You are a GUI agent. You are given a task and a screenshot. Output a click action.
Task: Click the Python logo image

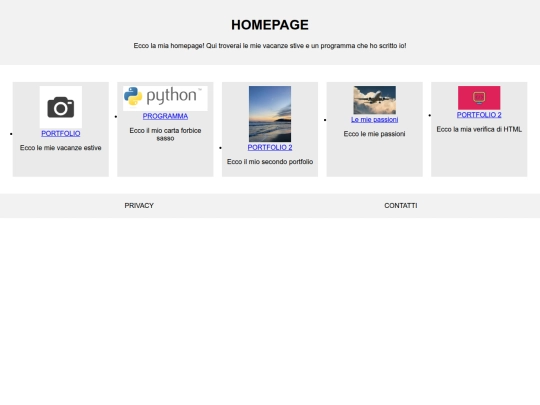[x=165, y=98]
